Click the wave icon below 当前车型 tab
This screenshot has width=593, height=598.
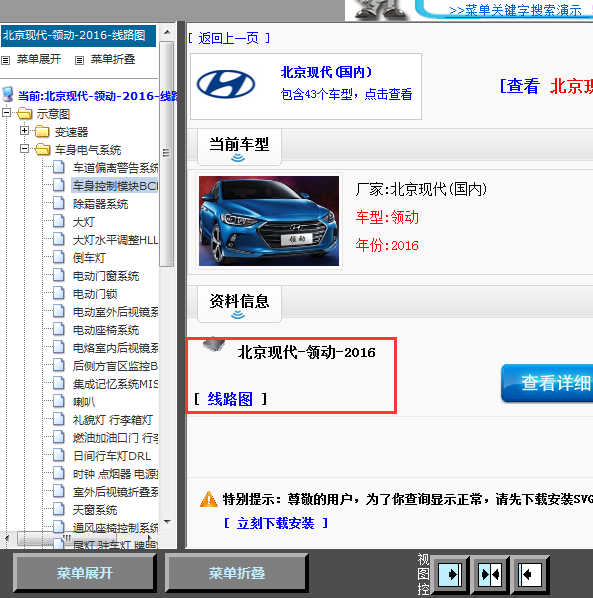point(238,158)
